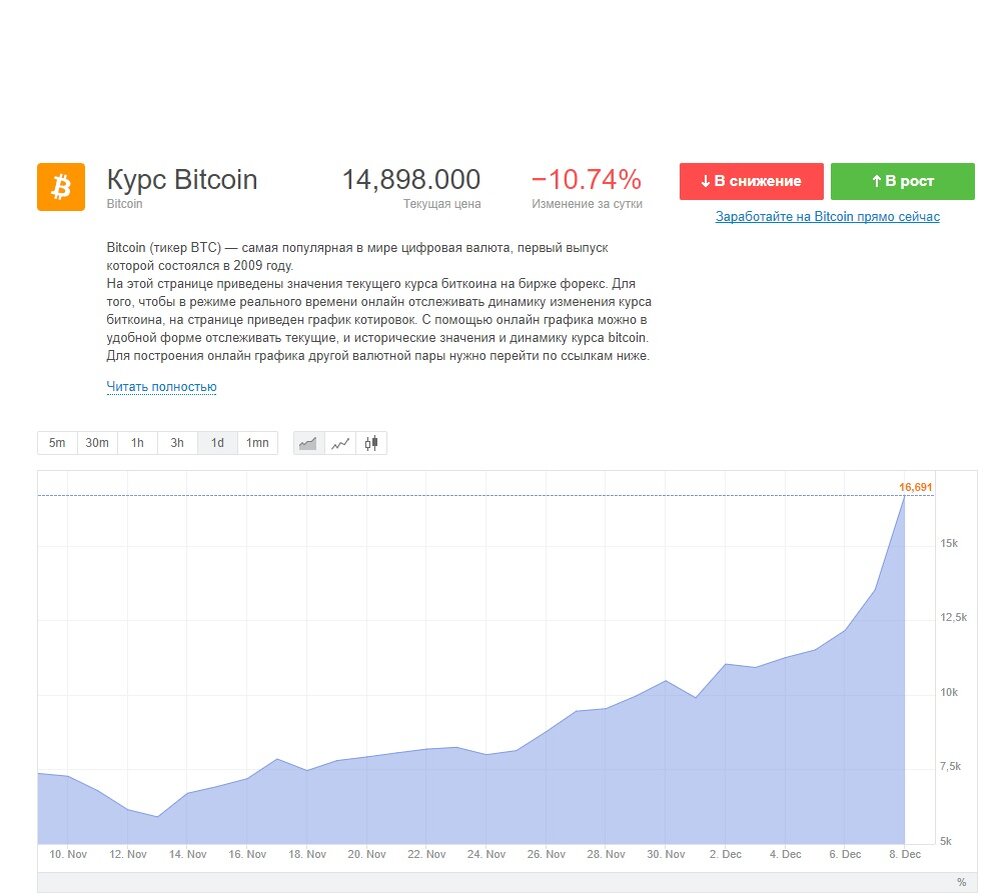Click the '20. Nov' date axis label
The image size is (1006, 896).
pyautogui.click(x=367, y=855)
